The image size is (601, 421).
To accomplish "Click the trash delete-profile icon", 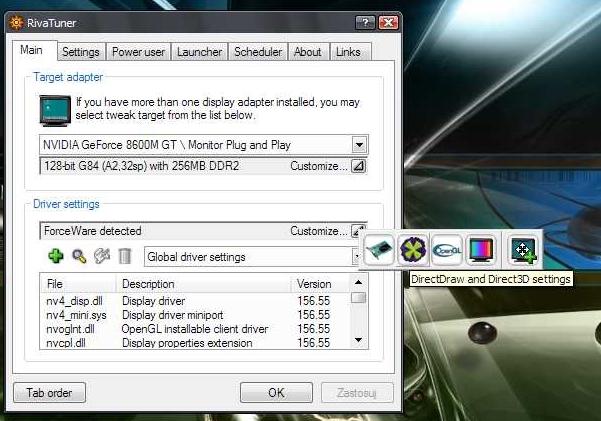I will point(125,256).
